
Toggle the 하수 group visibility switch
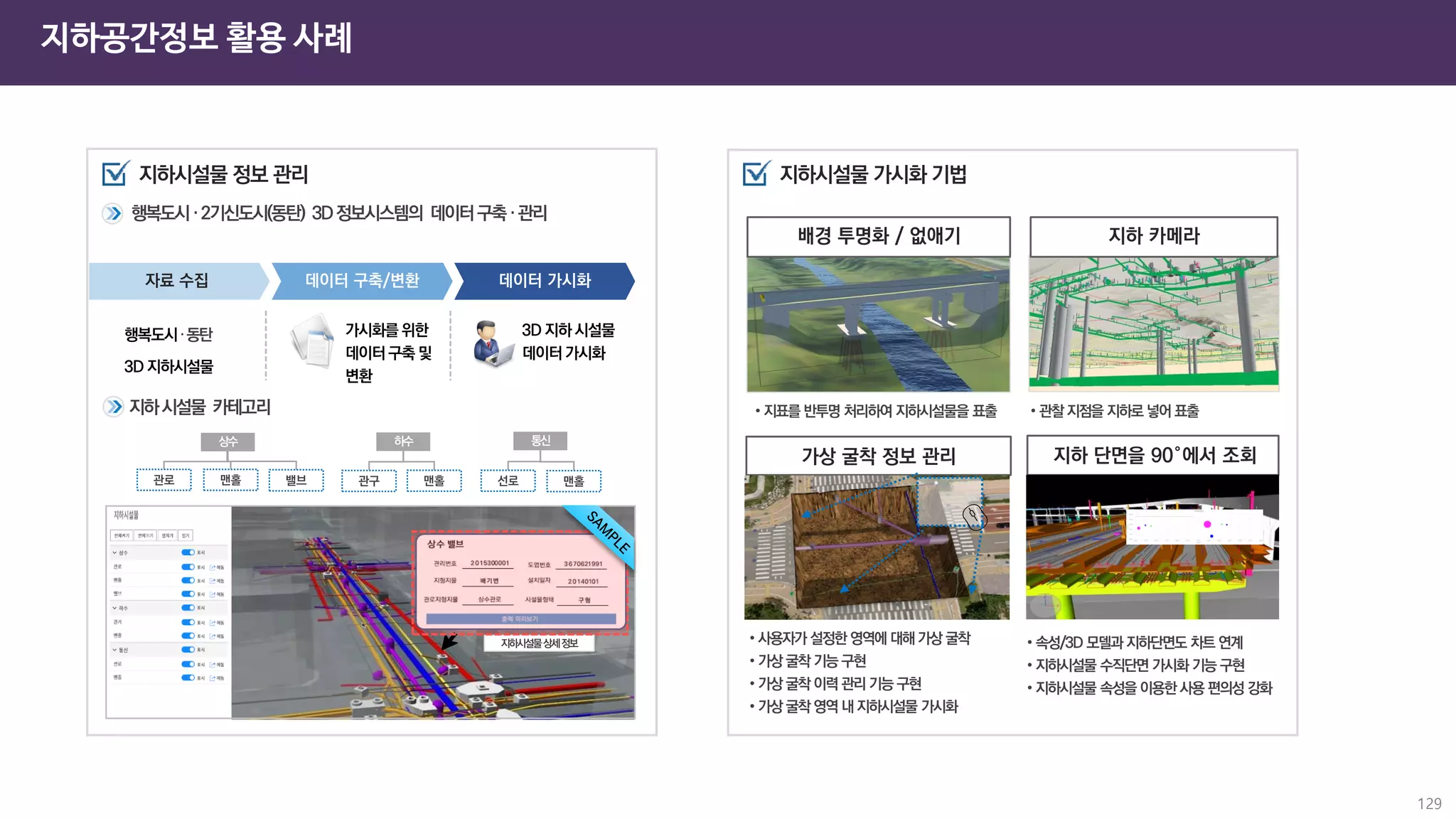point(188,608)
